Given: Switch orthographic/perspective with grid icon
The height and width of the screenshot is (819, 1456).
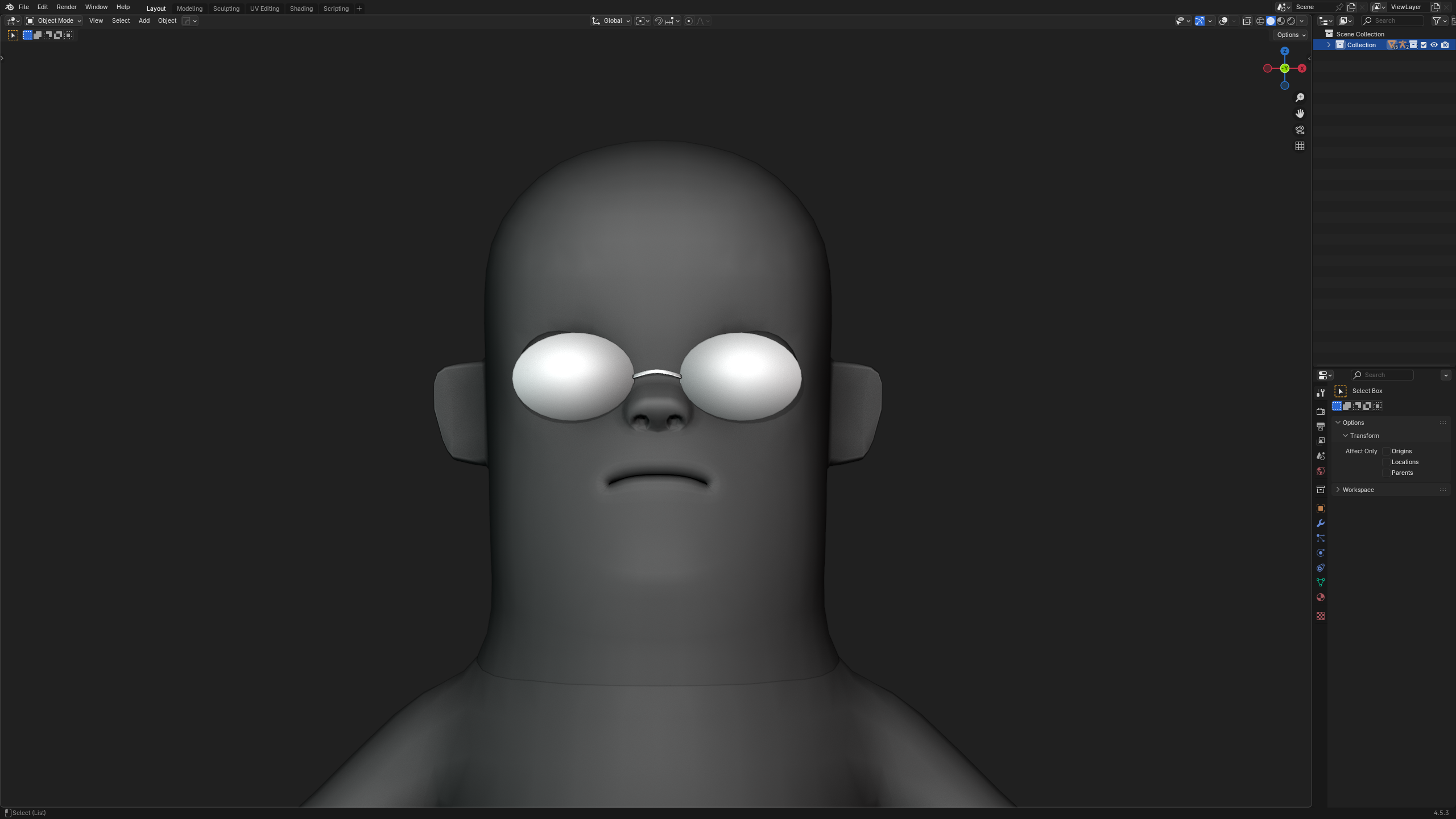Looking at the screenshot, I should pyautogui.click(x=1300, y=146).
